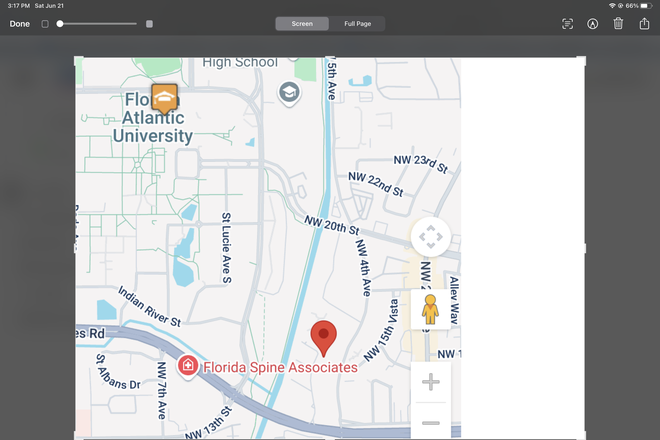
Task: Click the opacity slider knob
Action: coord(60,24)
